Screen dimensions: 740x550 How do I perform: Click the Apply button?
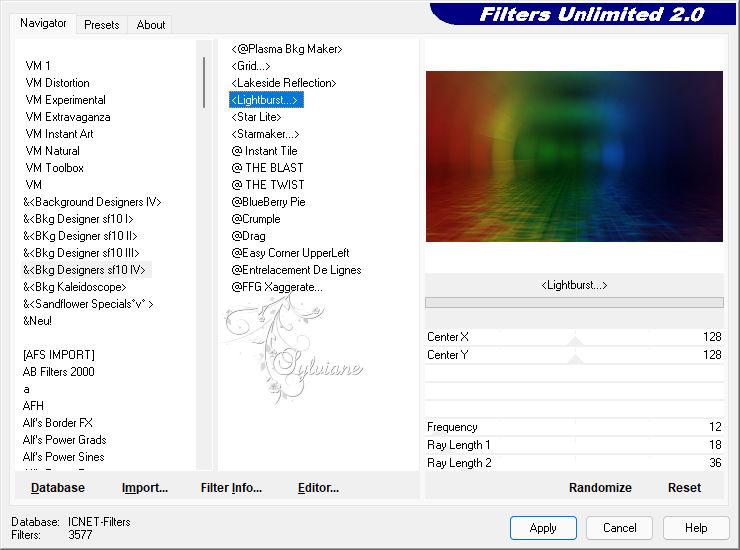[543, 528]
